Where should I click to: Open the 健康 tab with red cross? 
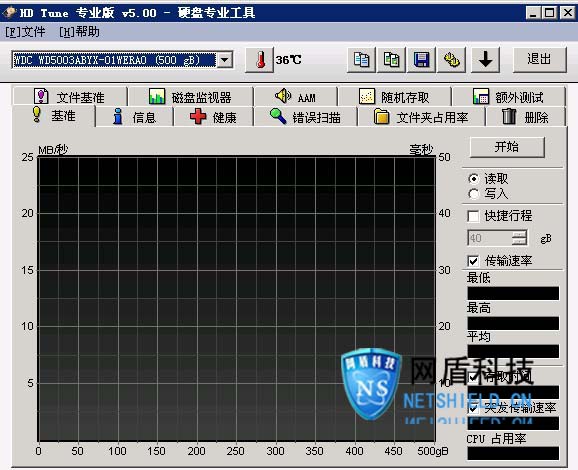coord(213,117)
